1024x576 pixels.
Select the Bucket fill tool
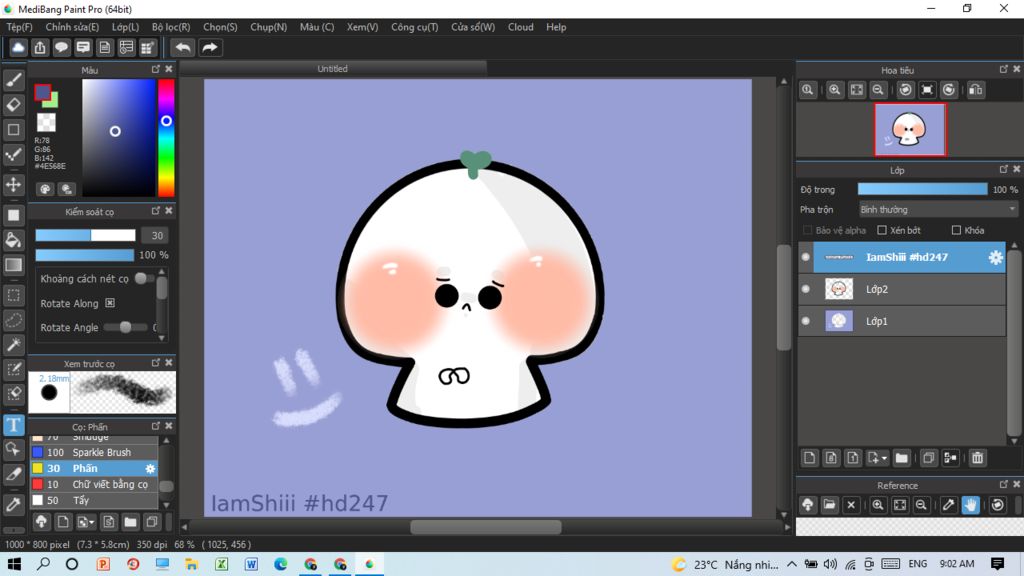tap(14, 240)
